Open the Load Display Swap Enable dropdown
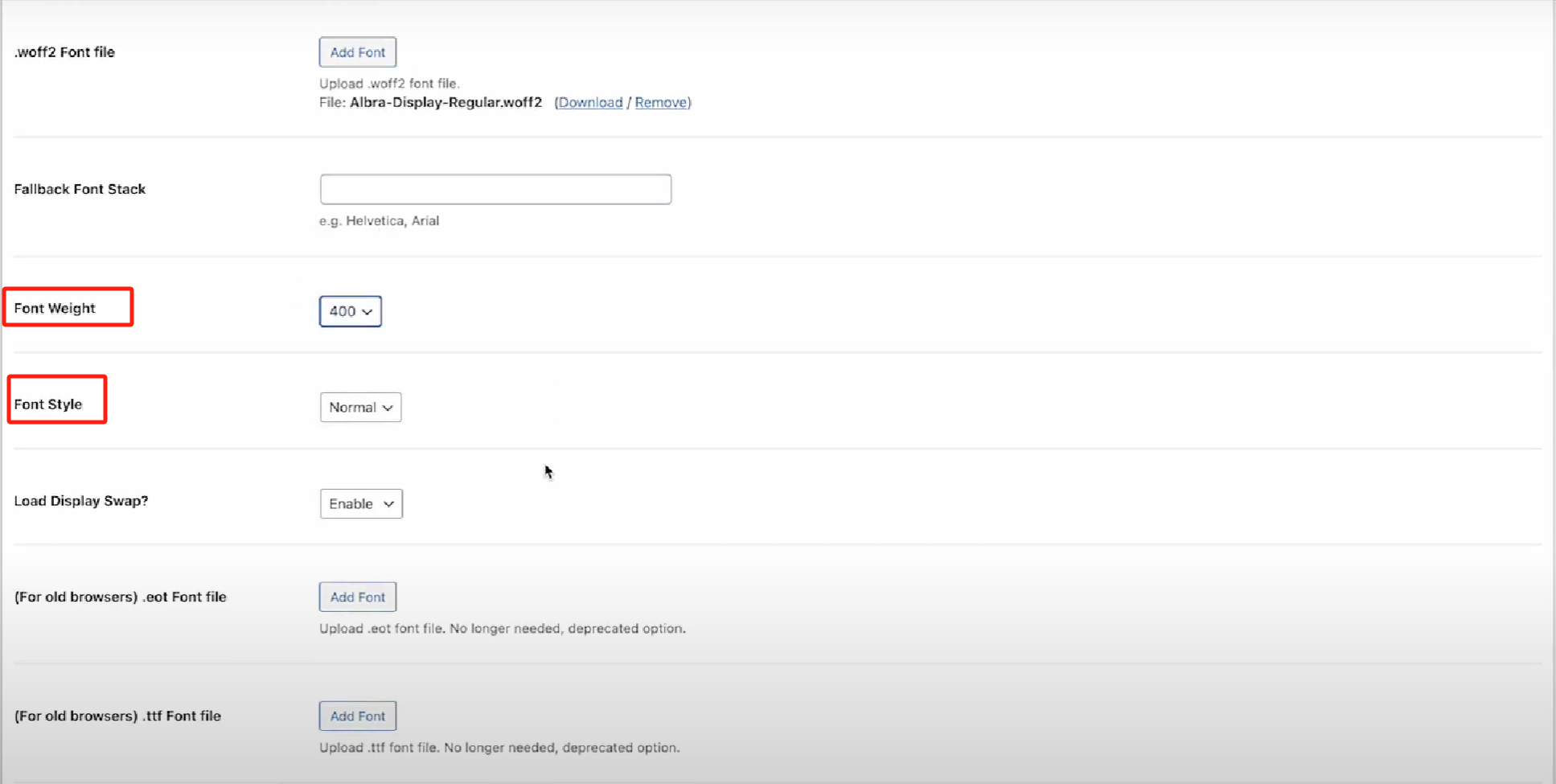 click(361, 504)
